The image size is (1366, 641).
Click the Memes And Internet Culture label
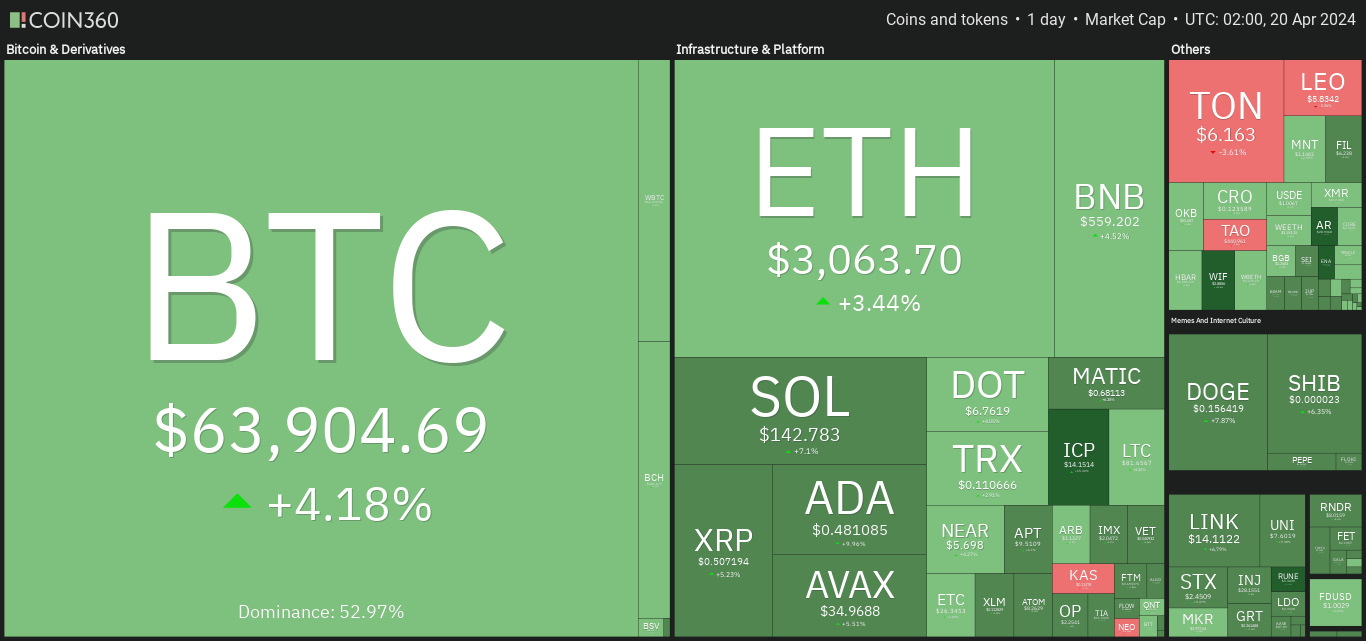[1215, 321]
